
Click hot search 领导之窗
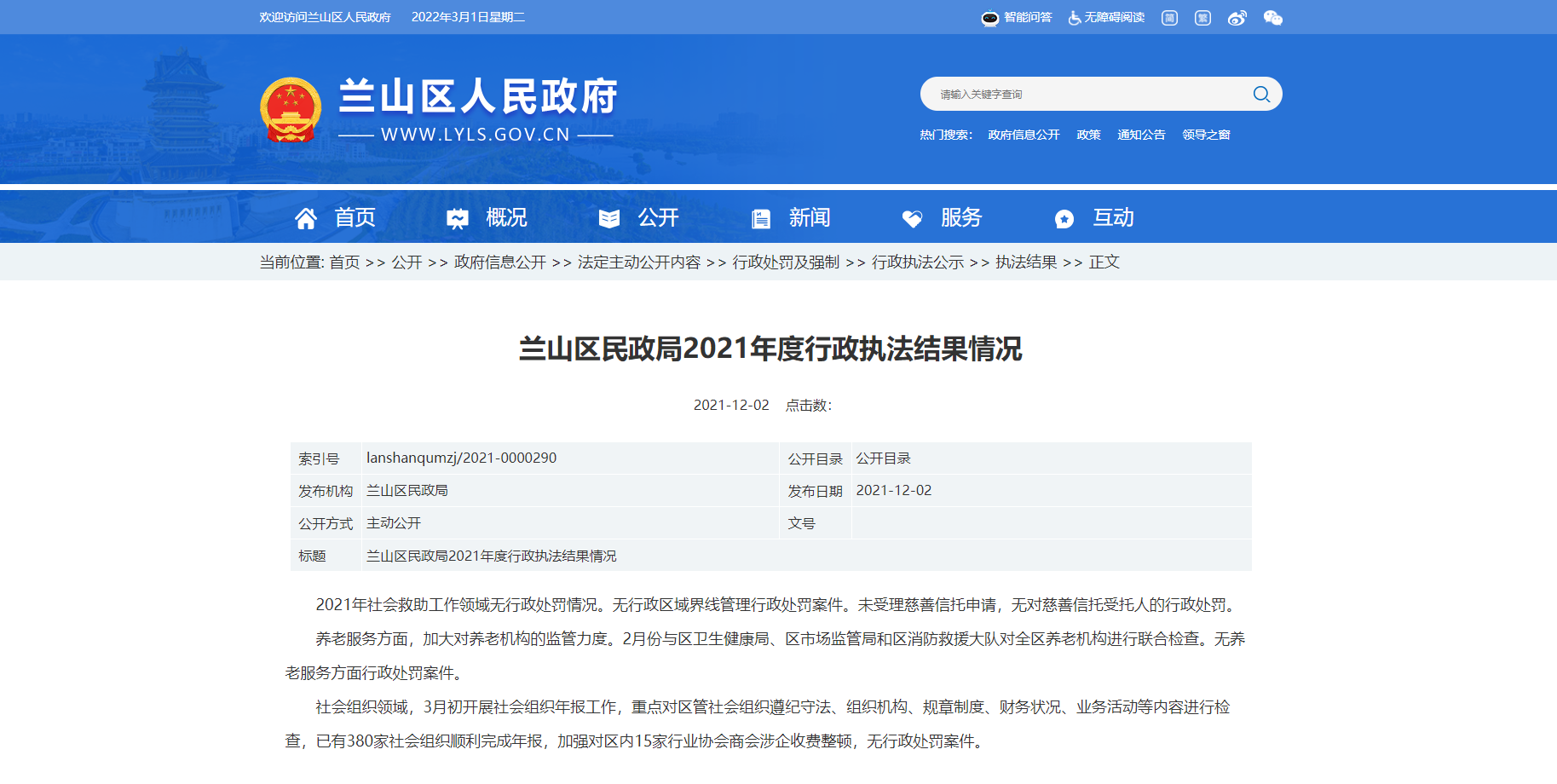click(1206, 135)
